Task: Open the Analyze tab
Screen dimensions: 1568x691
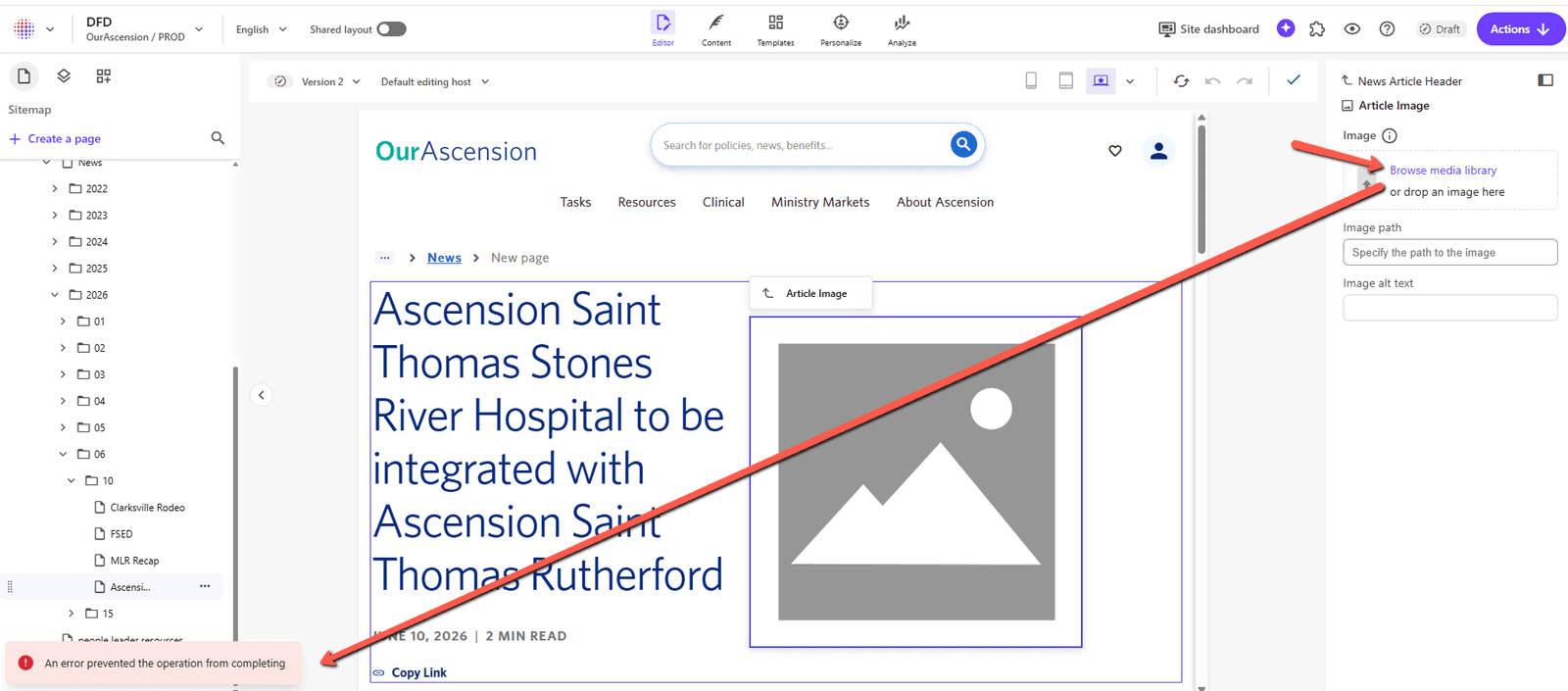Action: click(902, 29)
